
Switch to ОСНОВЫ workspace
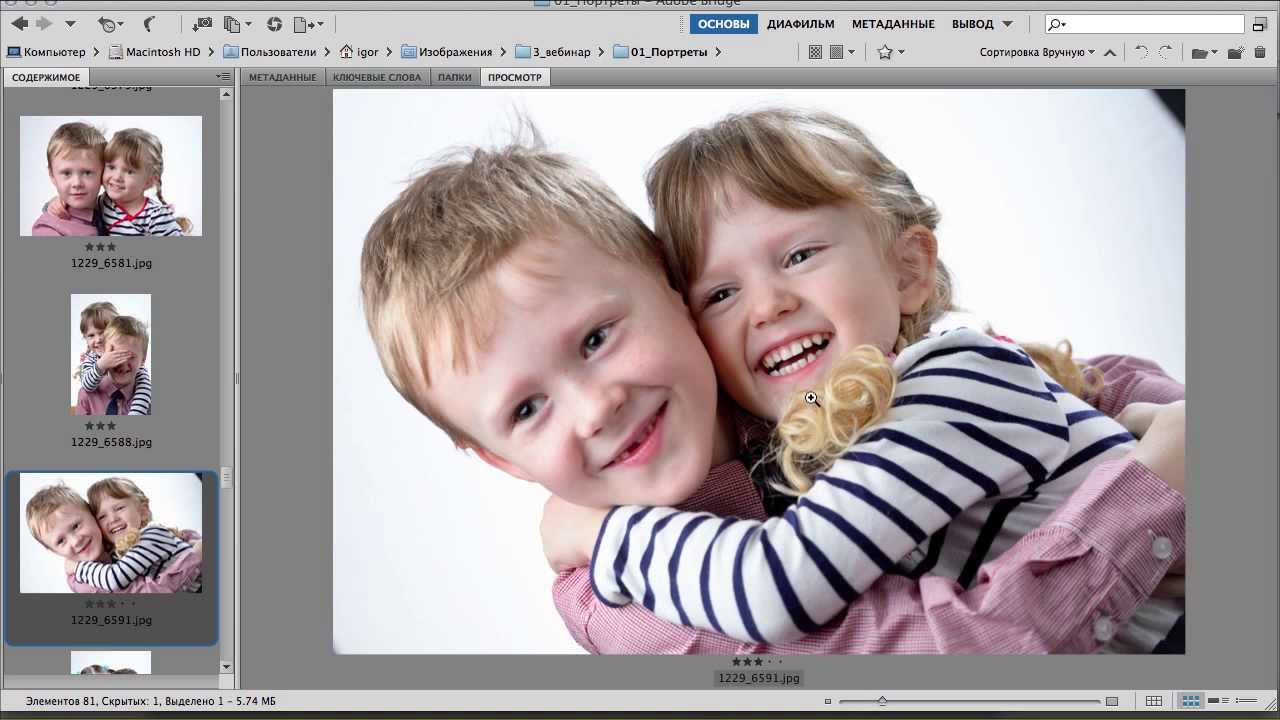pyautogui.click(x=724, y=24)
